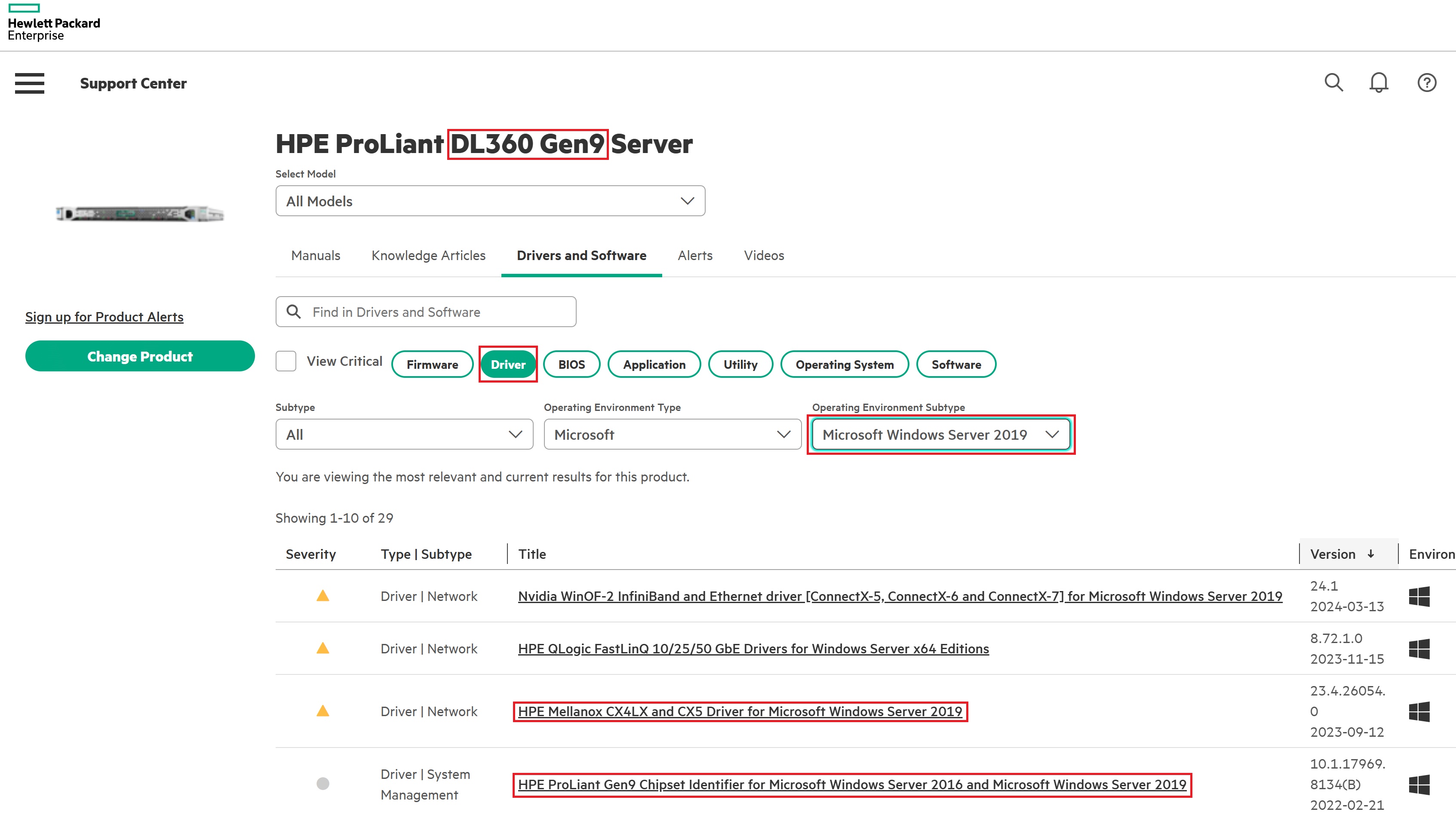Click severity warning triangle for Nvidia WinOF-2 driver

[x=323, y=596]
